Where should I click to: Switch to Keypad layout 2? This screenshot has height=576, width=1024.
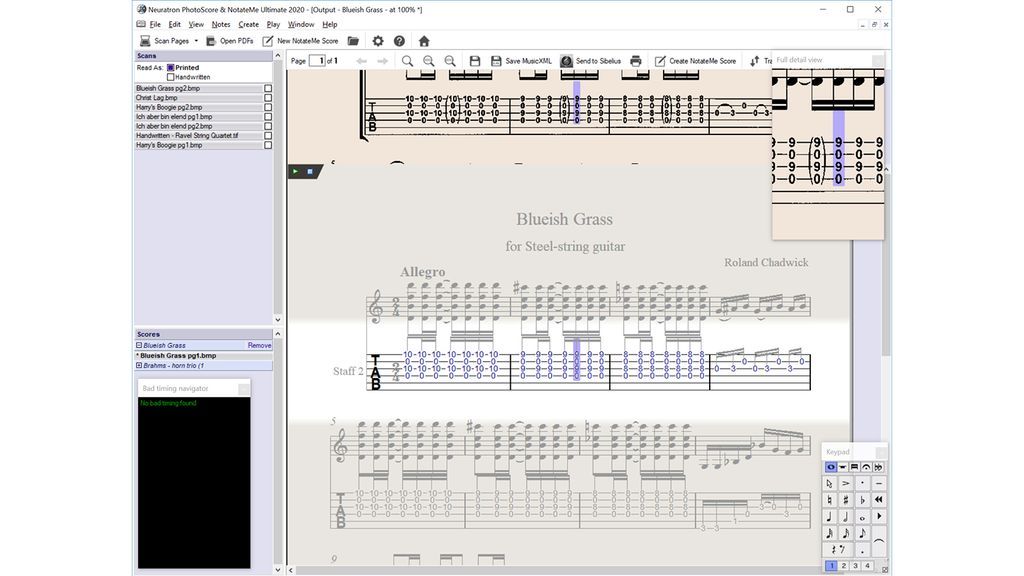click(x=843, y=565)
